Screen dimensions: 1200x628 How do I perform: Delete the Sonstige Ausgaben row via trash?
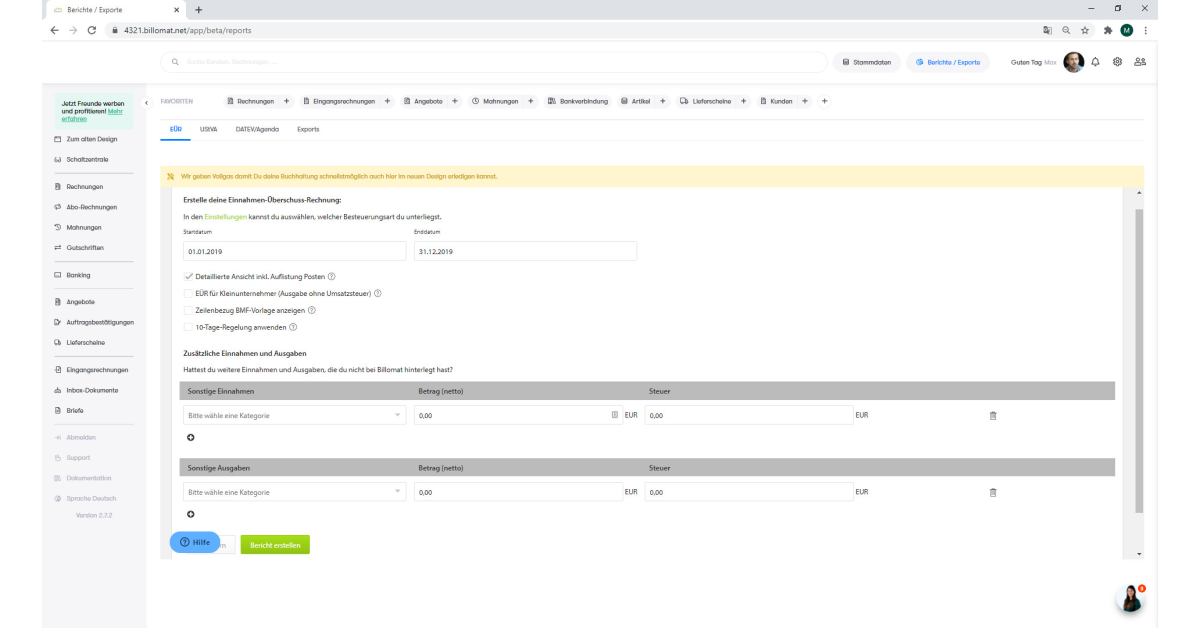coord(993,492)
